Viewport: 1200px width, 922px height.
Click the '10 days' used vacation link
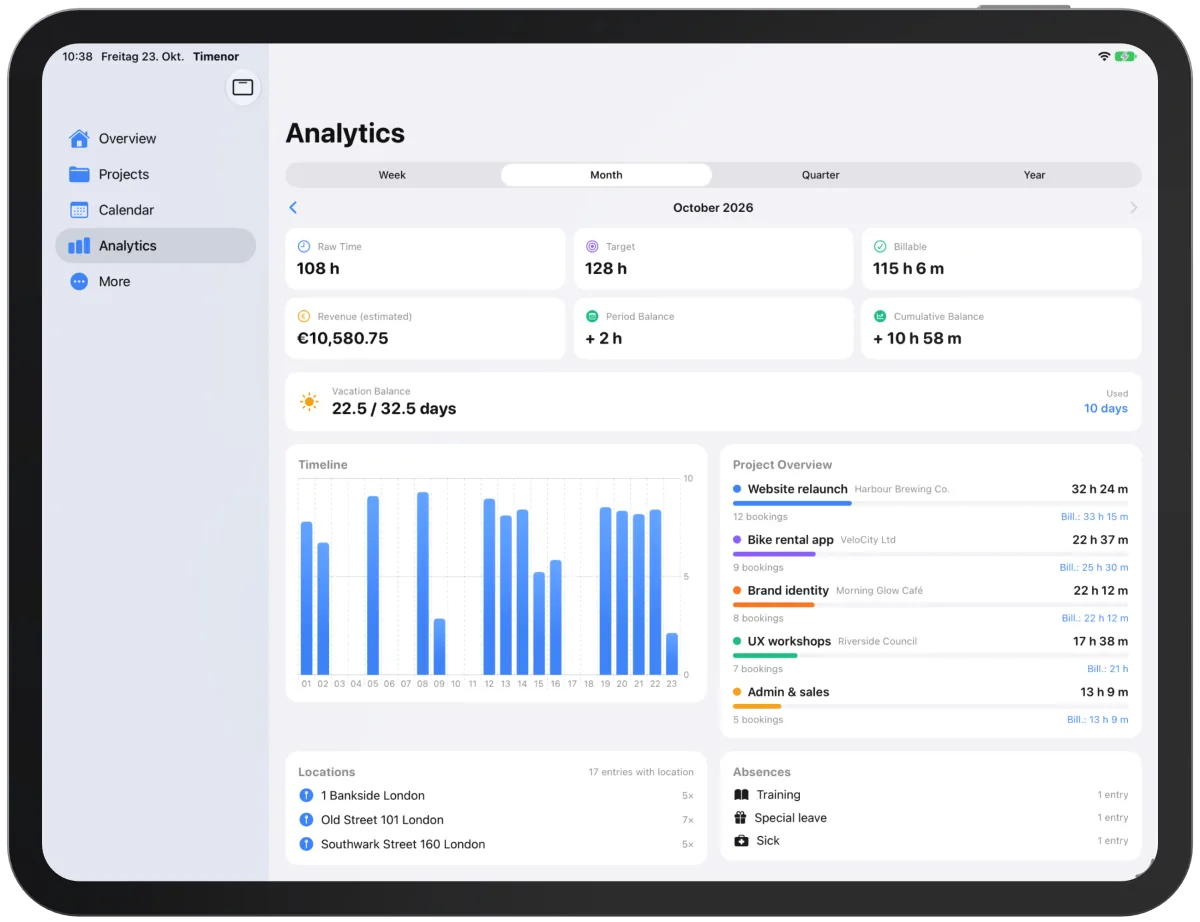[x=1106, y=408]
